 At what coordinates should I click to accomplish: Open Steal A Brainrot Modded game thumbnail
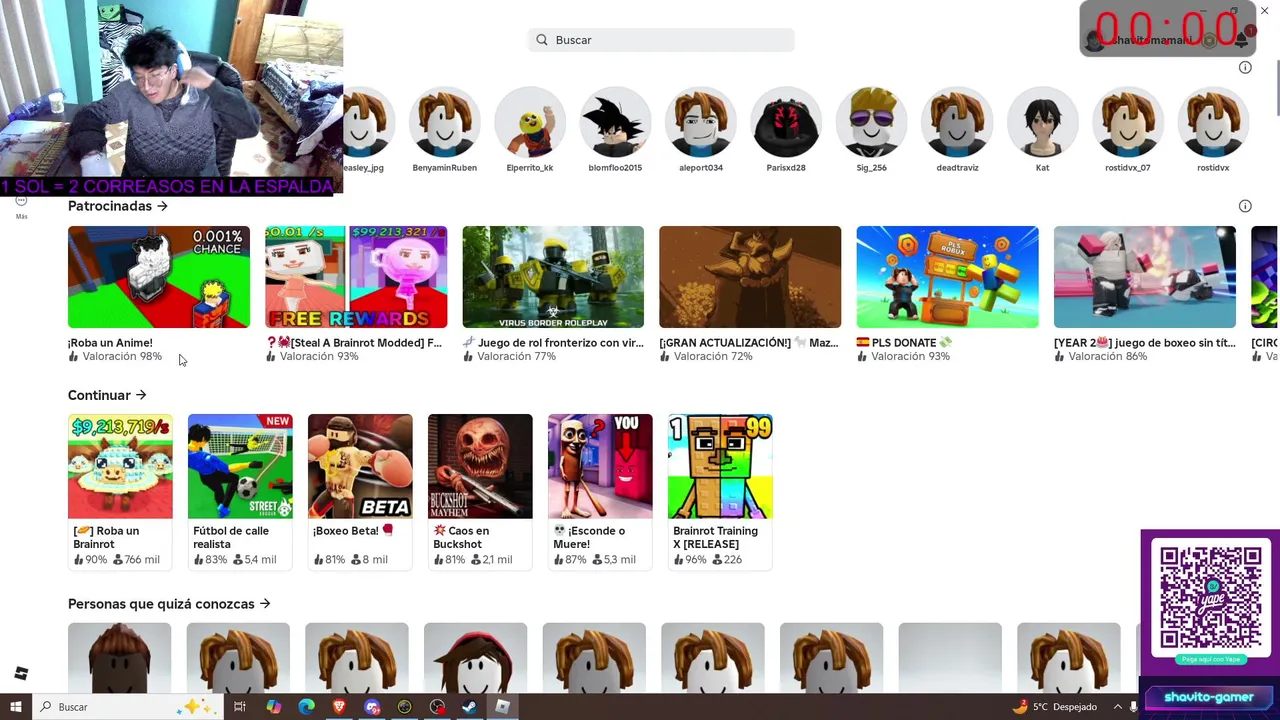(356, 277)
